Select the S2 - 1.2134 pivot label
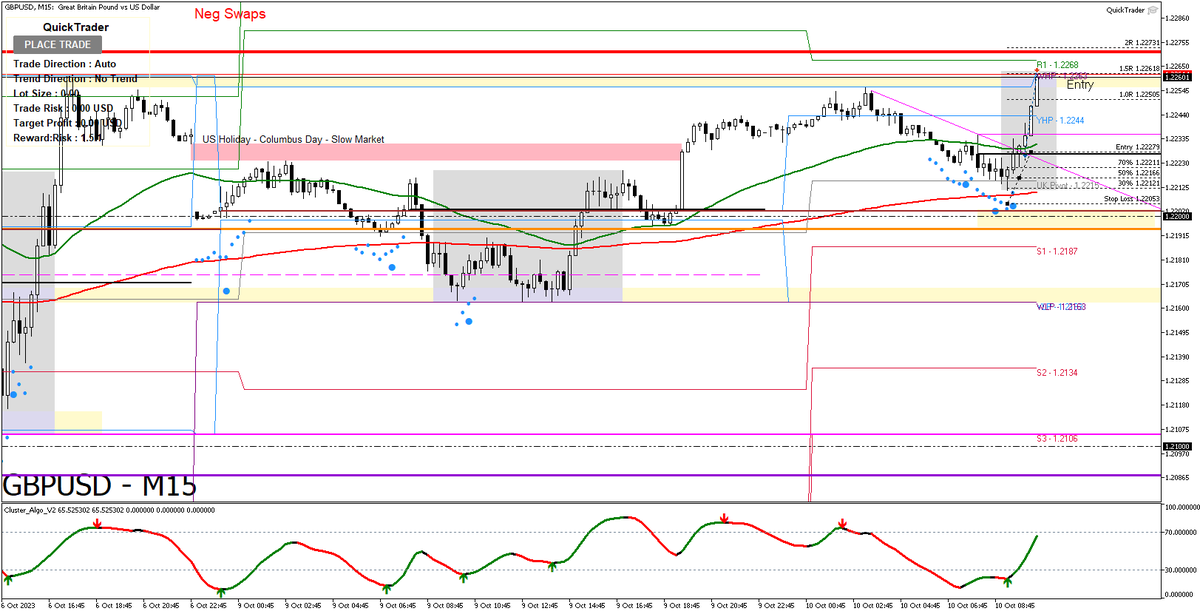 pos(1057,372)
